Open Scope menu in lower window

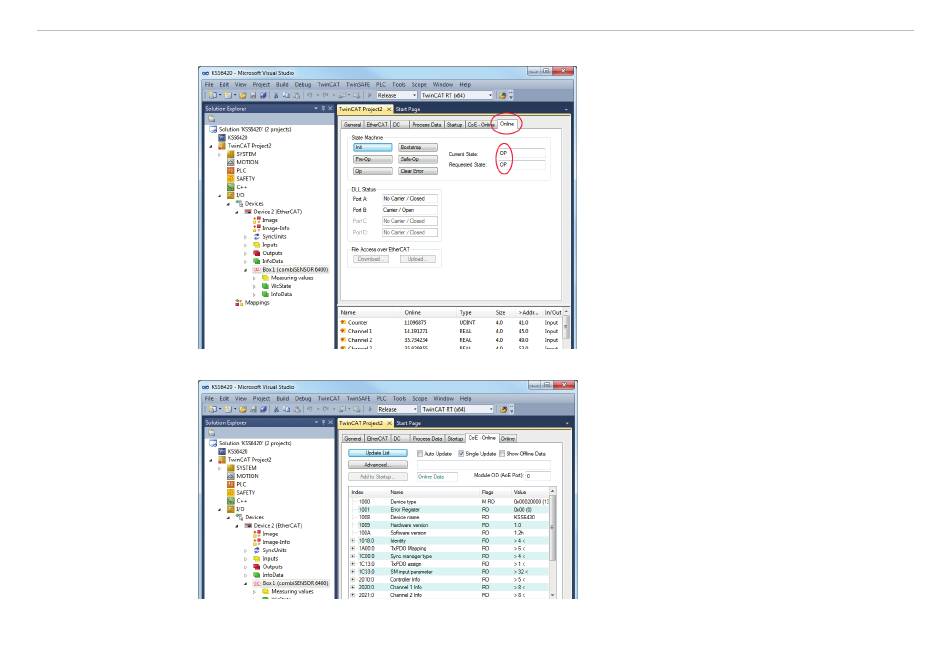coord(420,399)
